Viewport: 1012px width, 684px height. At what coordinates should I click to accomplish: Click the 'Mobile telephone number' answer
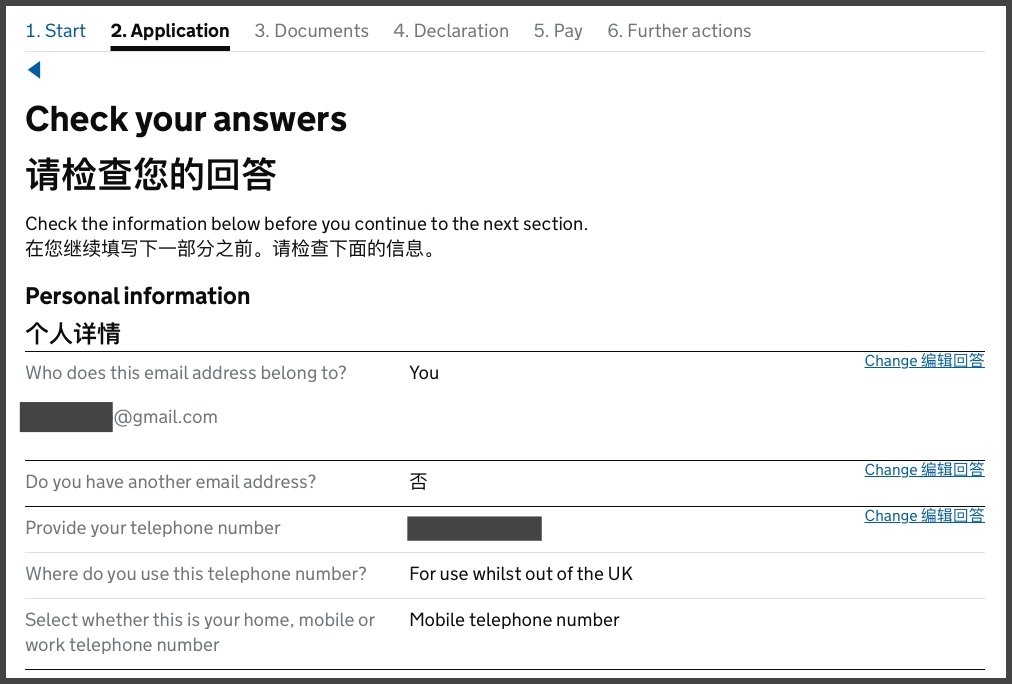pos(514,620)
